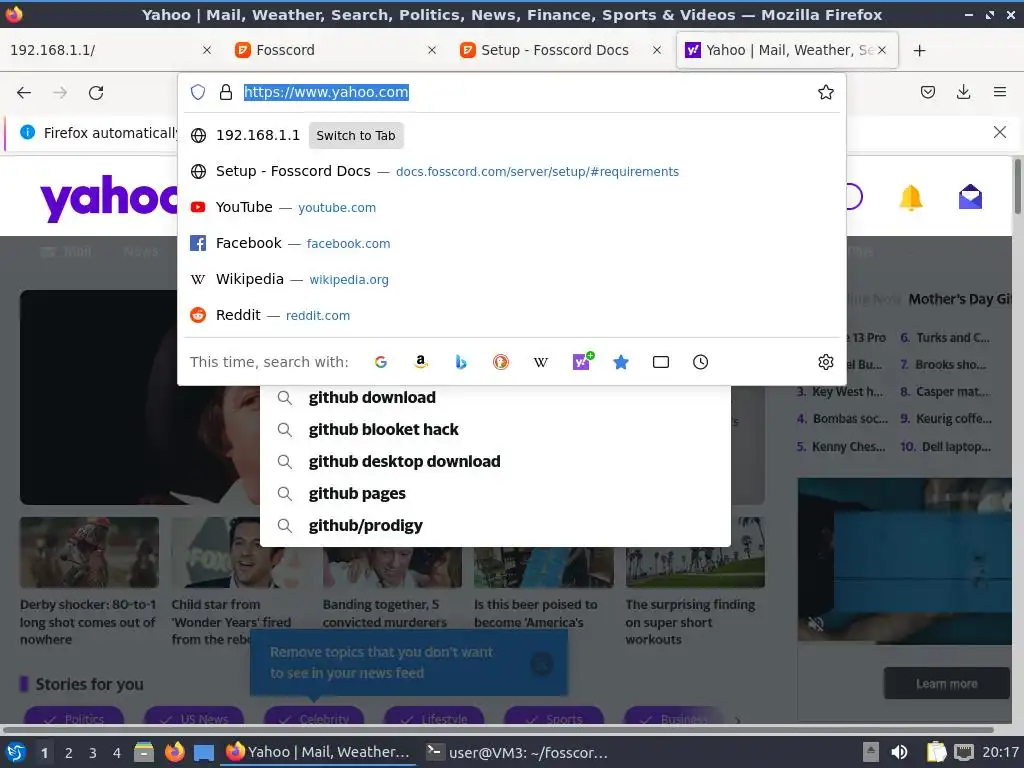Click the Yahoo notification bell
The width and height of the screenshot is (1024, 768).
(x=910, y=197)
